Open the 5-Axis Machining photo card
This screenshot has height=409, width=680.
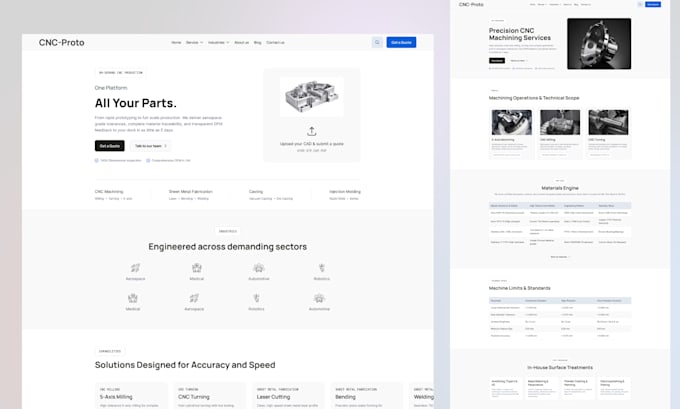pos(512,133)
